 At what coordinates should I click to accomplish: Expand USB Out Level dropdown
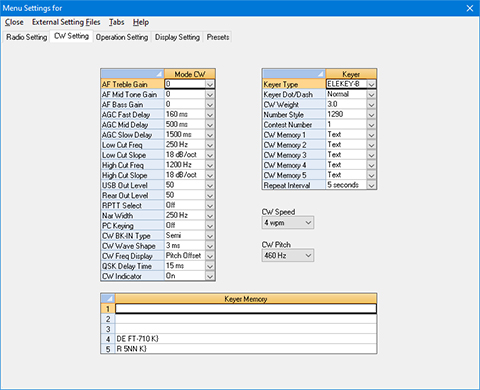coord(210,185)
